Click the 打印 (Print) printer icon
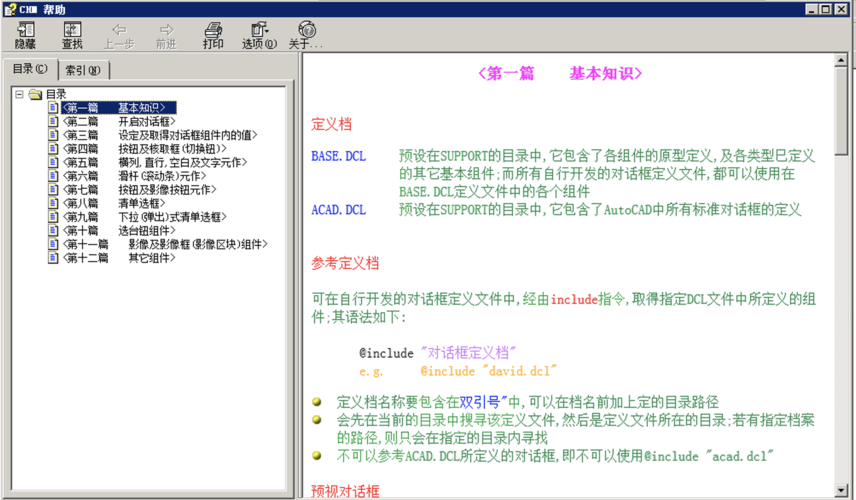The image size is (856, 500). coord(213,35)
